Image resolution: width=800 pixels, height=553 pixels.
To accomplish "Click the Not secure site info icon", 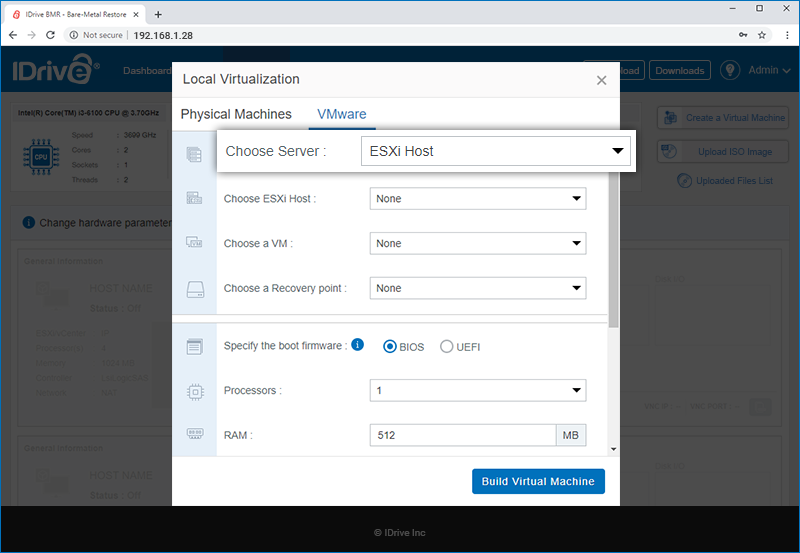I will 74,35.
